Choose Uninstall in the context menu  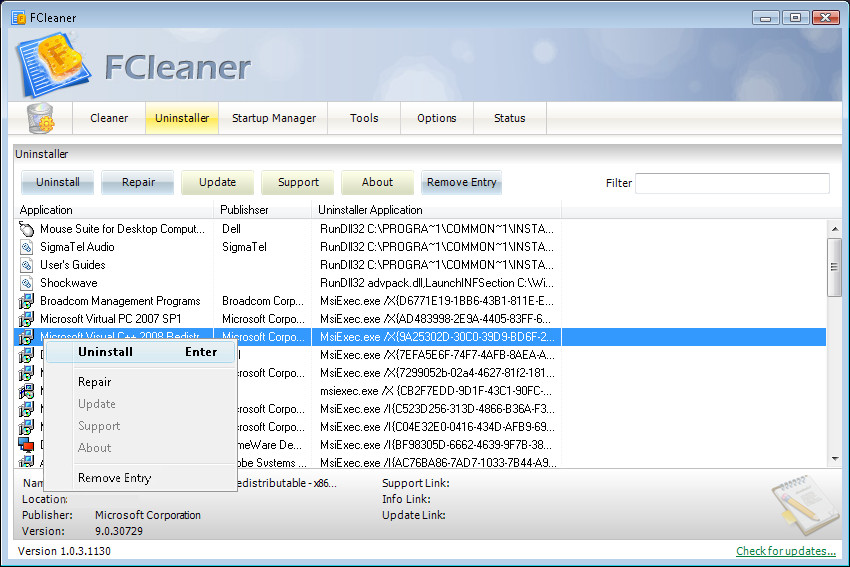141,352
